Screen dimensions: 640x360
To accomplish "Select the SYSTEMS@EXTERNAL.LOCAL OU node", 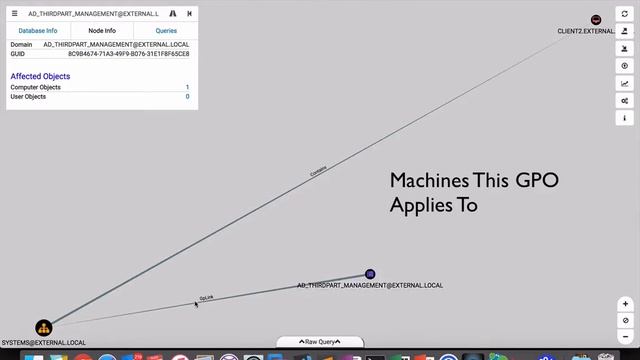I will (x=44, y=328).
